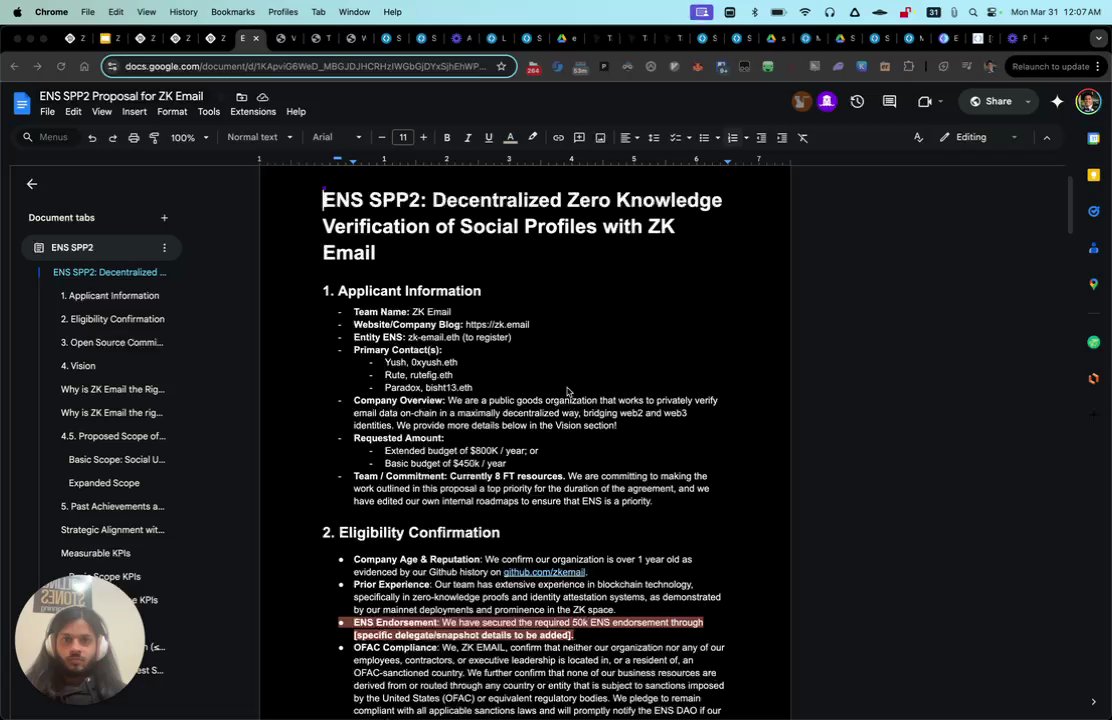Screen dimensions: 1112x720
Task: Click the font size field showing 11
Action: [403, 138]
